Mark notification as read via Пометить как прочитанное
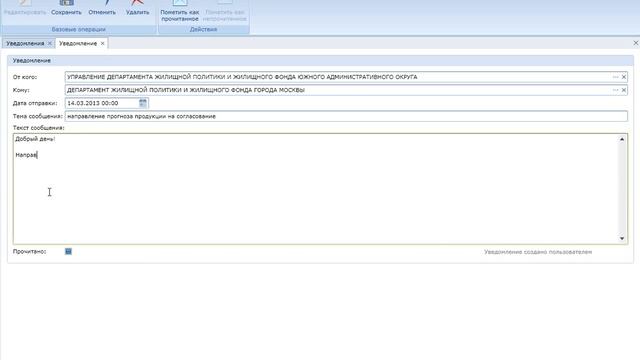 [x=180, y=11]
